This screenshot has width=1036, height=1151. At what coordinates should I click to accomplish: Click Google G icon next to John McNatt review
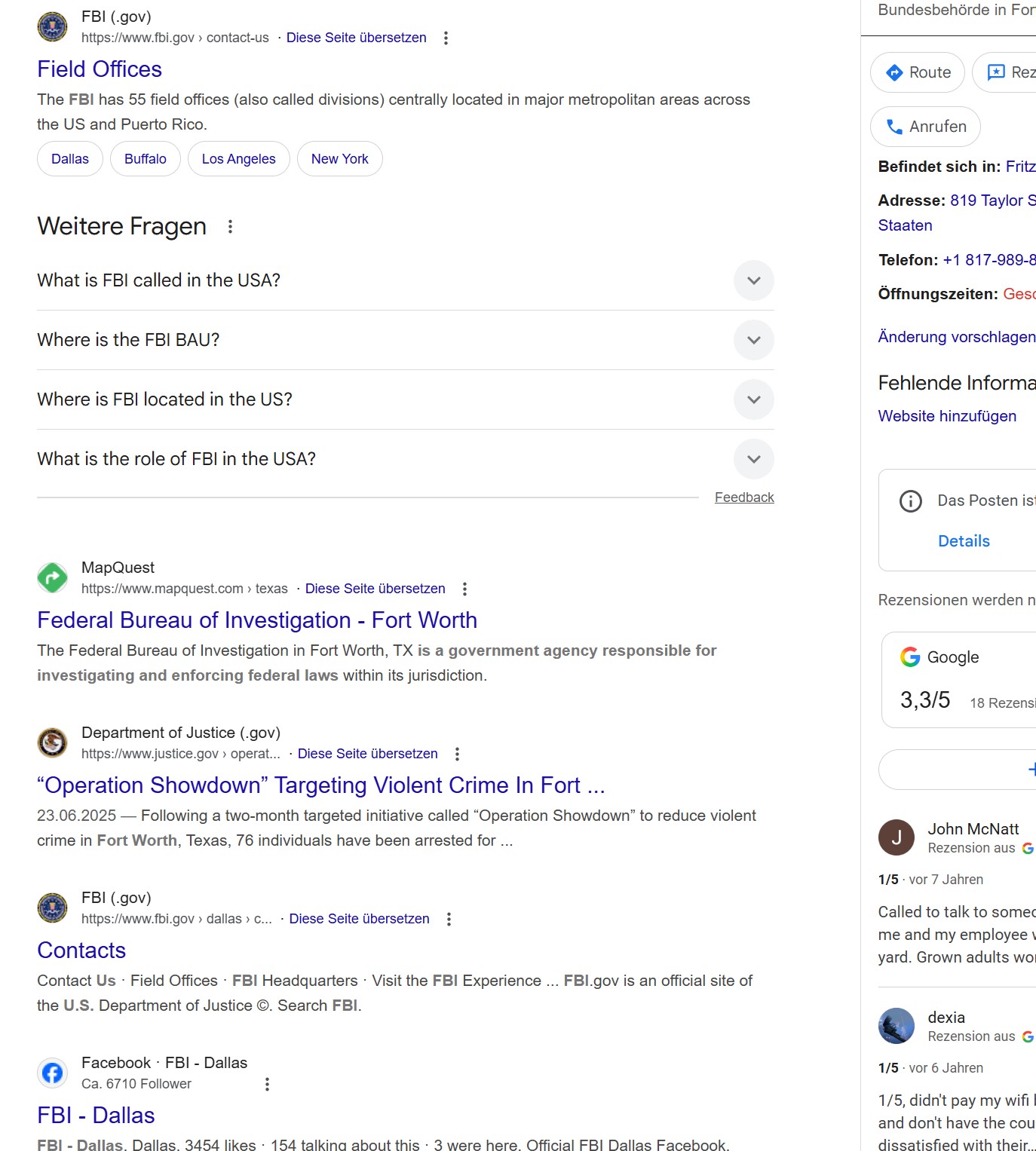point(1028,849)
